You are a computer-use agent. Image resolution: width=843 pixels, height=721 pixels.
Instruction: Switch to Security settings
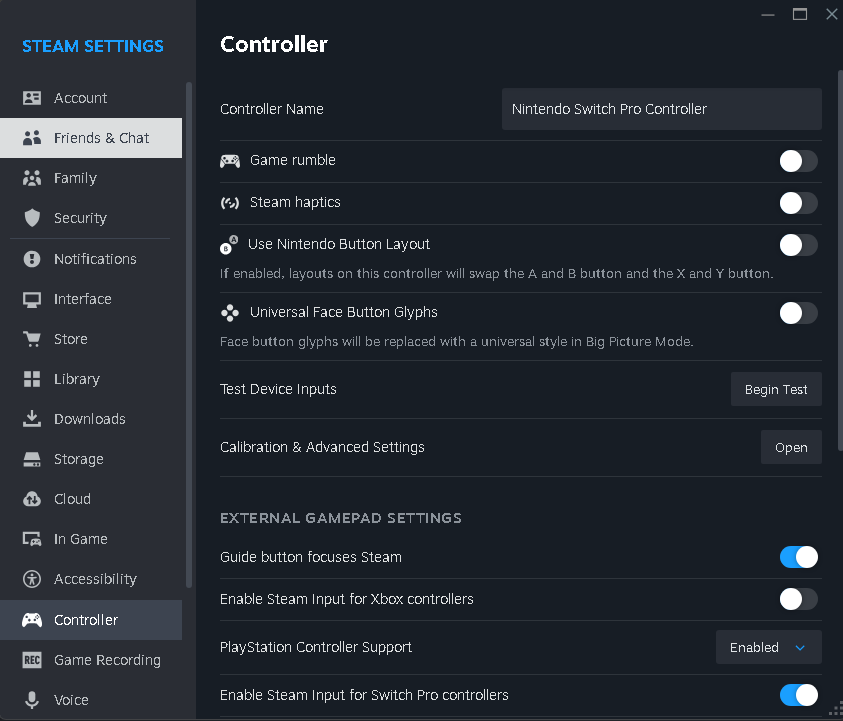coord(91,218)
